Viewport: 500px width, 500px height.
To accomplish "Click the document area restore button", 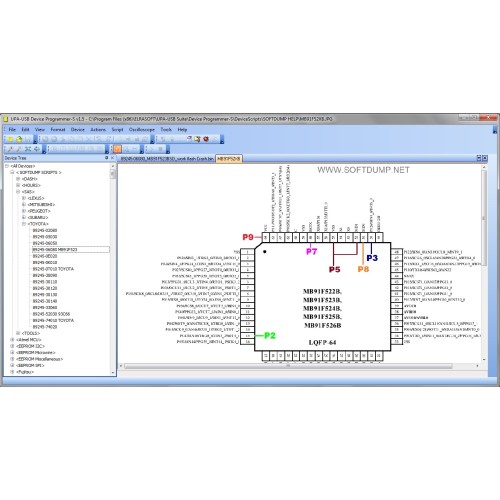I will 479,158.
